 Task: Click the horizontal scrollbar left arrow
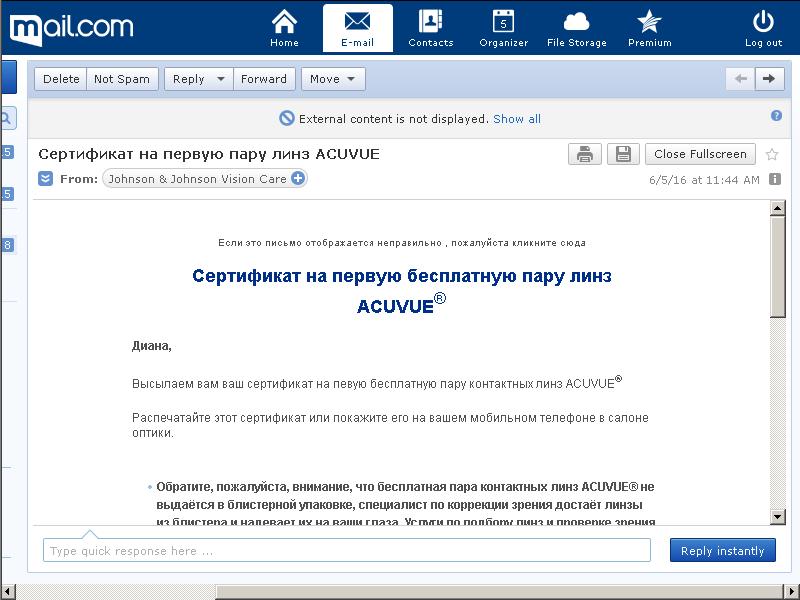click(9, 592)
